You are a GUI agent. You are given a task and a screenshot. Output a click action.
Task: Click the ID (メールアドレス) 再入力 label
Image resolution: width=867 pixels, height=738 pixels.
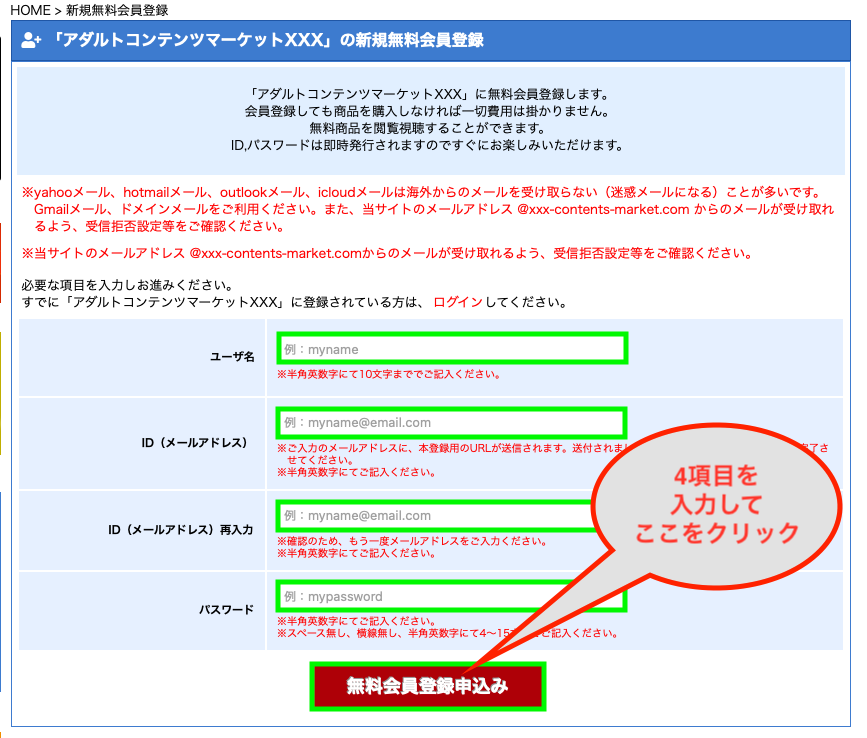[181, 529]
